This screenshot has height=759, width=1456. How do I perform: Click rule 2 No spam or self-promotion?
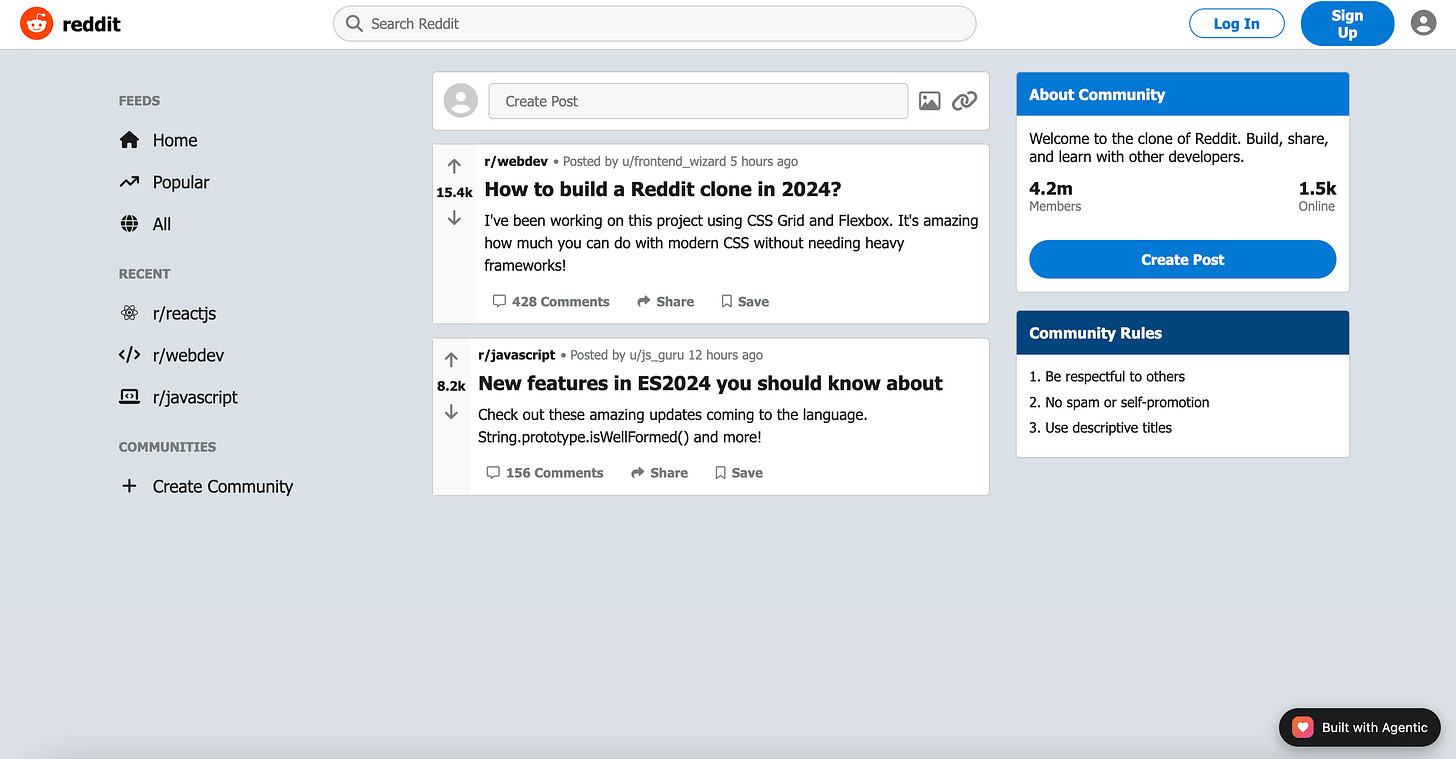(1119, 402)
